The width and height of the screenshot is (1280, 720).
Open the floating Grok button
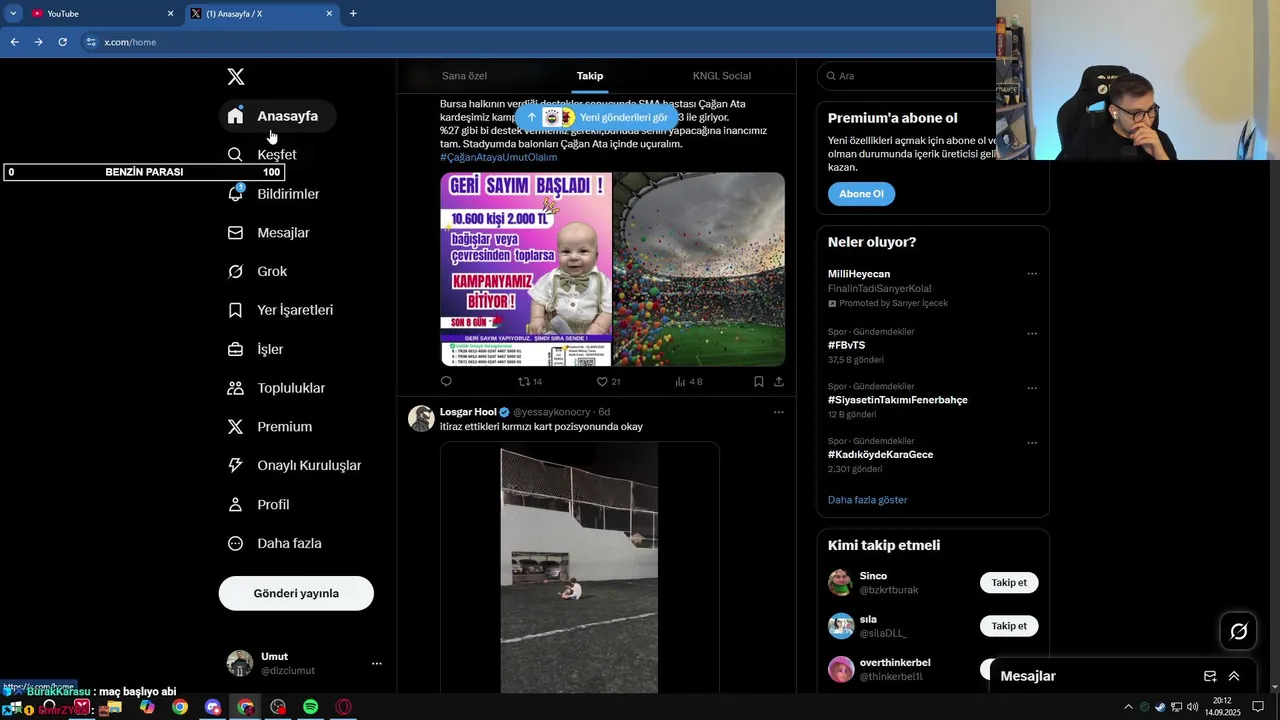1238,631
